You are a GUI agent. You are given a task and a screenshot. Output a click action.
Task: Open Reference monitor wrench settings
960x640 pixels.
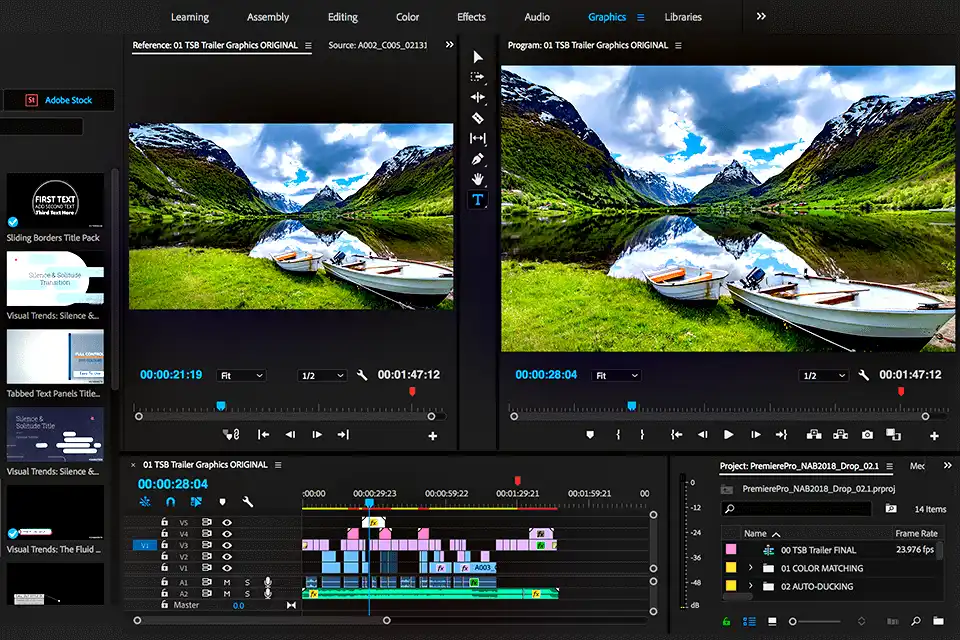pos(362,375)
